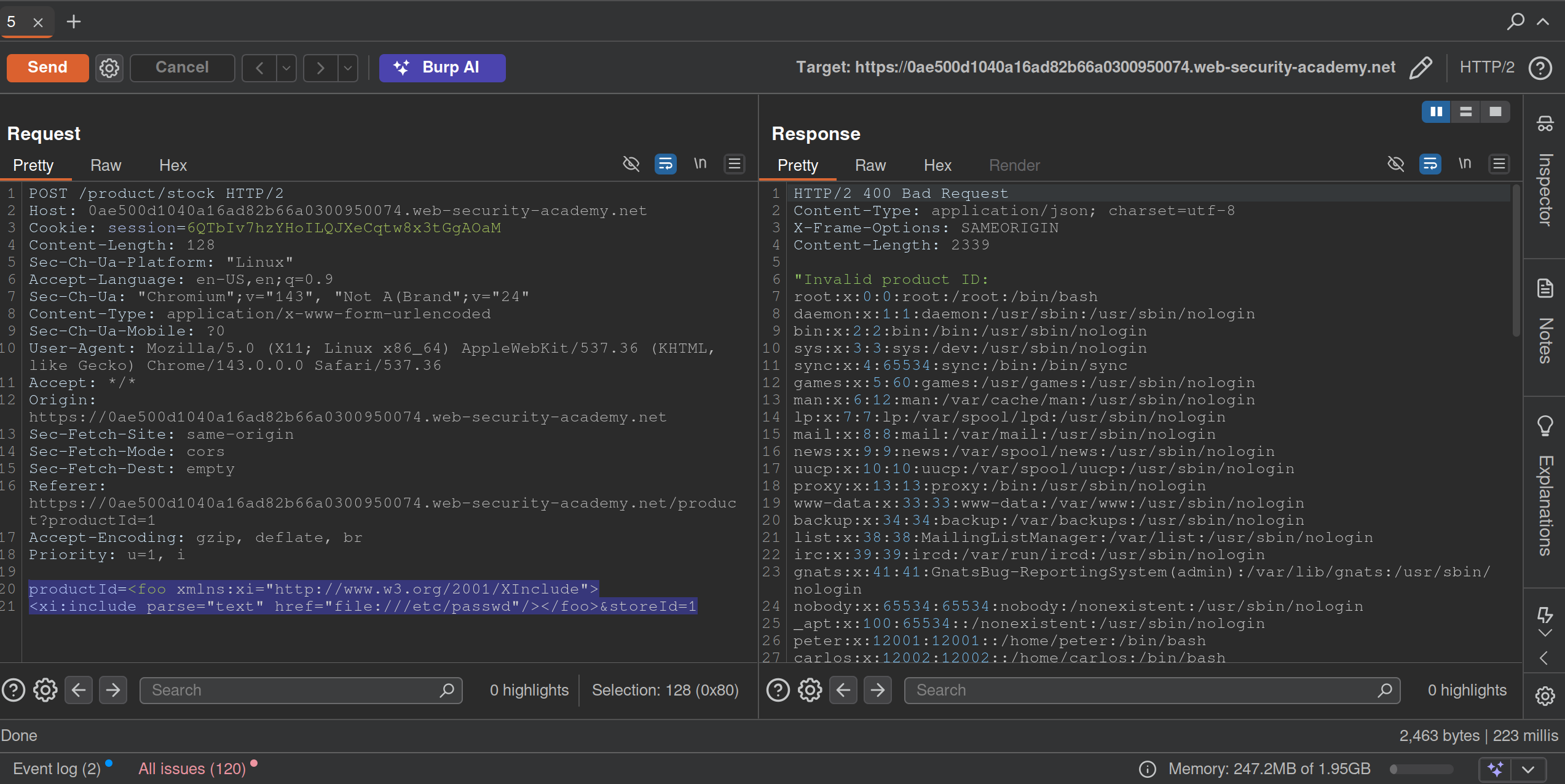Open the Explanations lightbulb panel
This screenshot has width=1565, height=784.
pyautogui.click(x=1545, y=425)
